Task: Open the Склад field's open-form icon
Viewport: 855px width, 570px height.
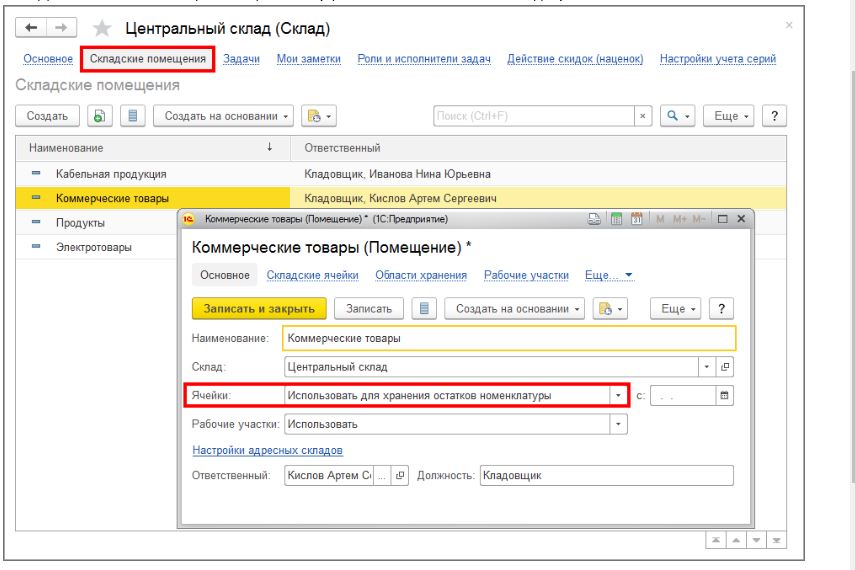Action: point(726,366)
